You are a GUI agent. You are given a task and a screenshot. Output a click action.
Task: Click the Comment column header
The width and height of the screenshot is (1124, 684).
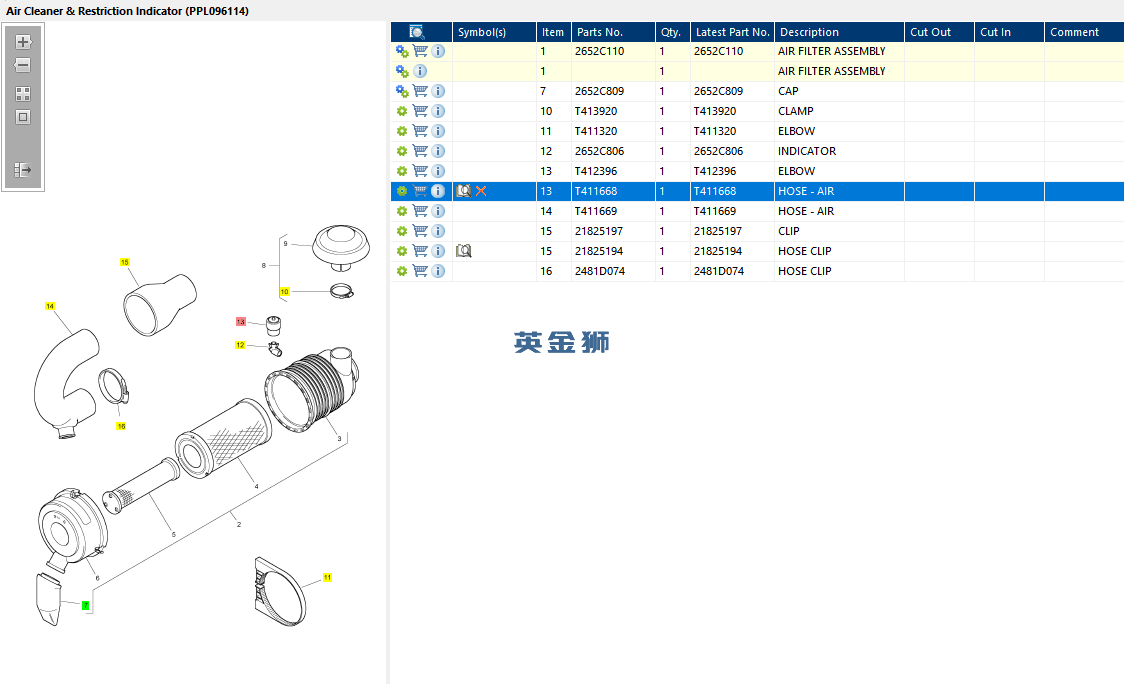[1084, 32]
